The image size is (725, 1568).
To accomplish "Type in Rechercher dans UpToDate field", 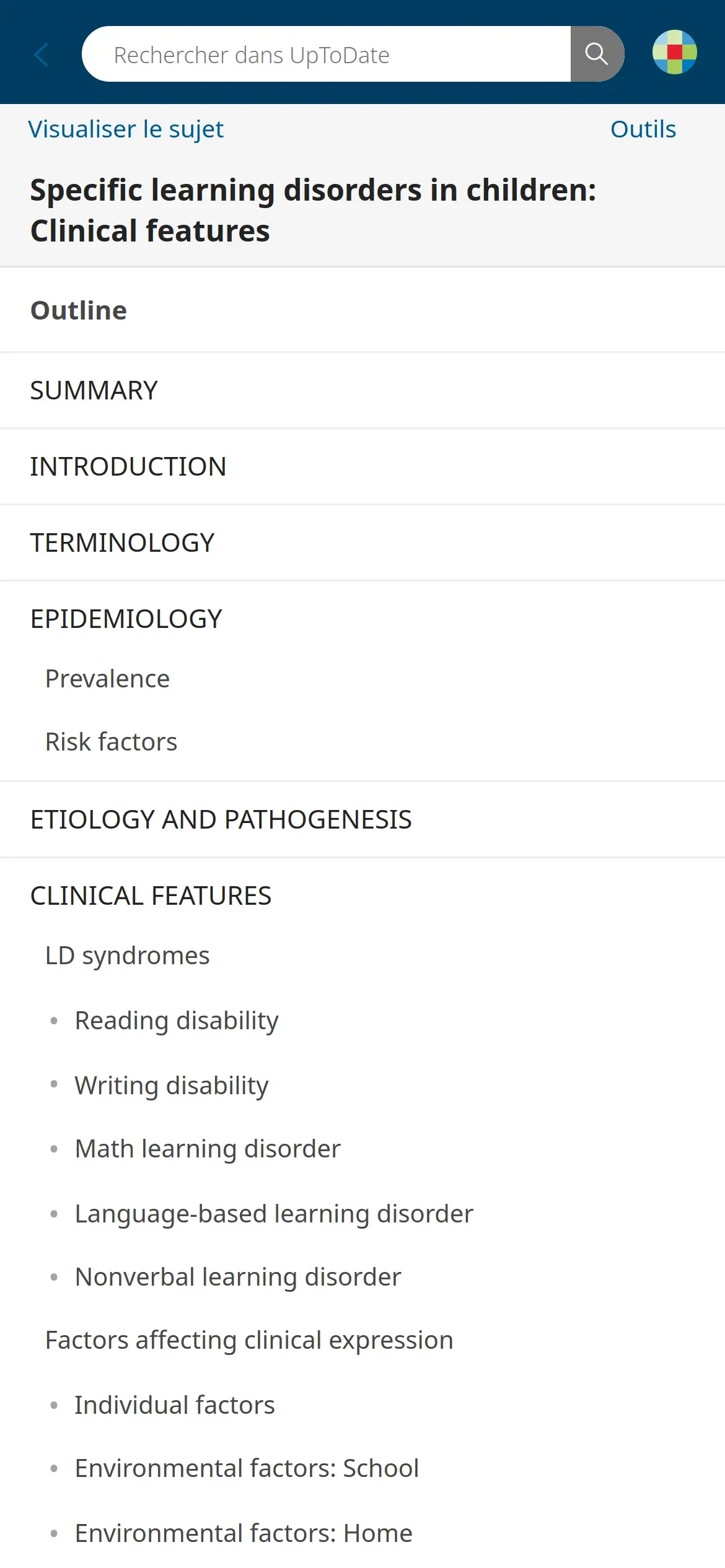I will tap(325, 54).
